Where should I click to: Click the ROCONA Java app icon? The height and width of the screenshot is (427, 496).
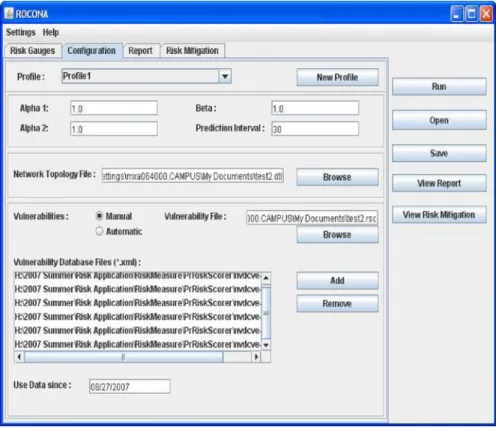coord(9,14)
